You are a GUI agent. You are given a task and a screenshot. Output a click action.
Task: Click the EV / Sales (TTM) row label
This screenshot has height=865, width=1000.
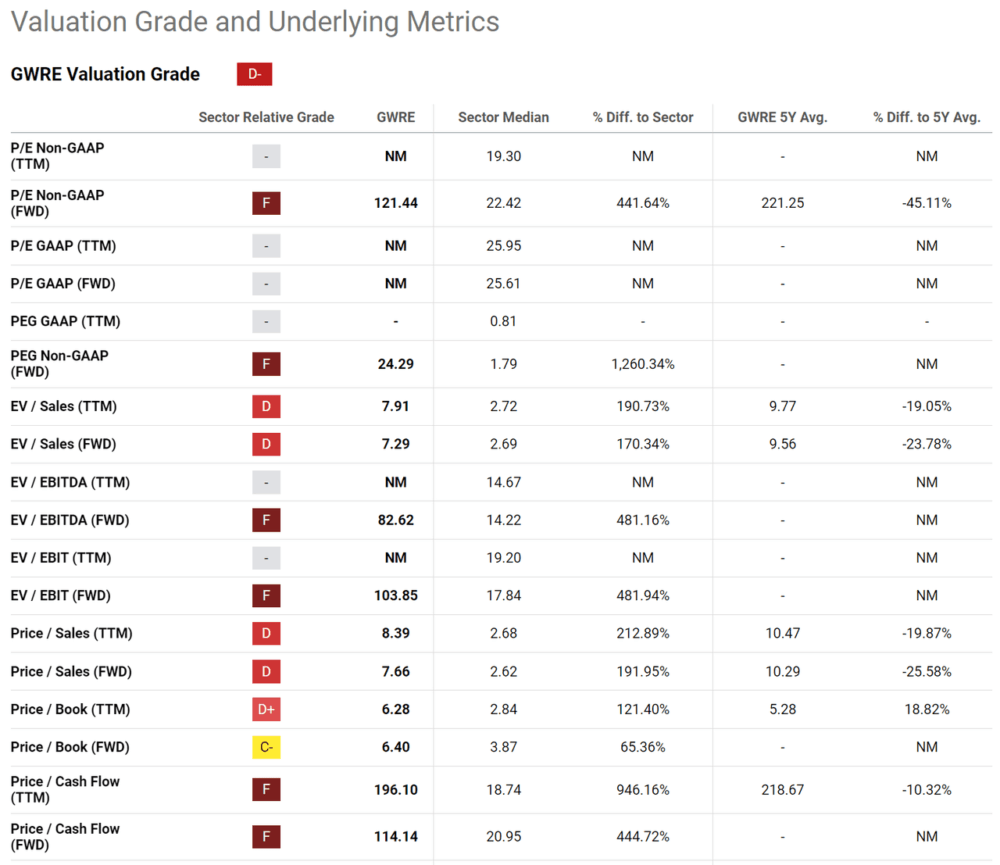tap(64, 406)
